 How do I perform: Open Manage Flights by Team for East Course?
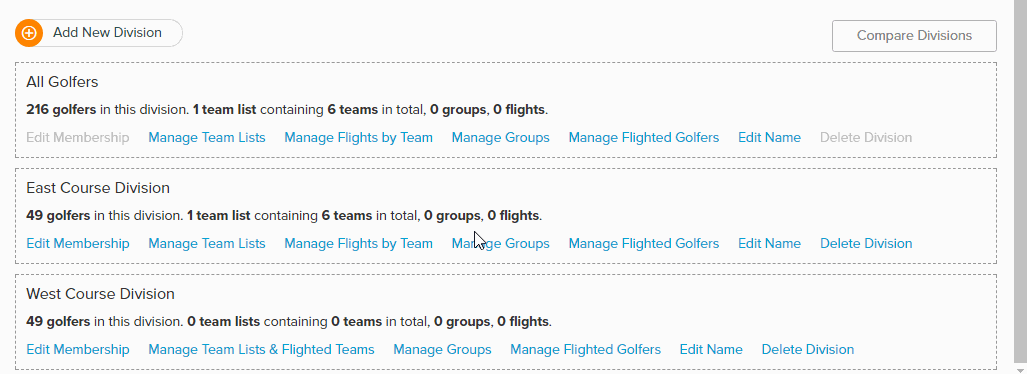[358, 244]
